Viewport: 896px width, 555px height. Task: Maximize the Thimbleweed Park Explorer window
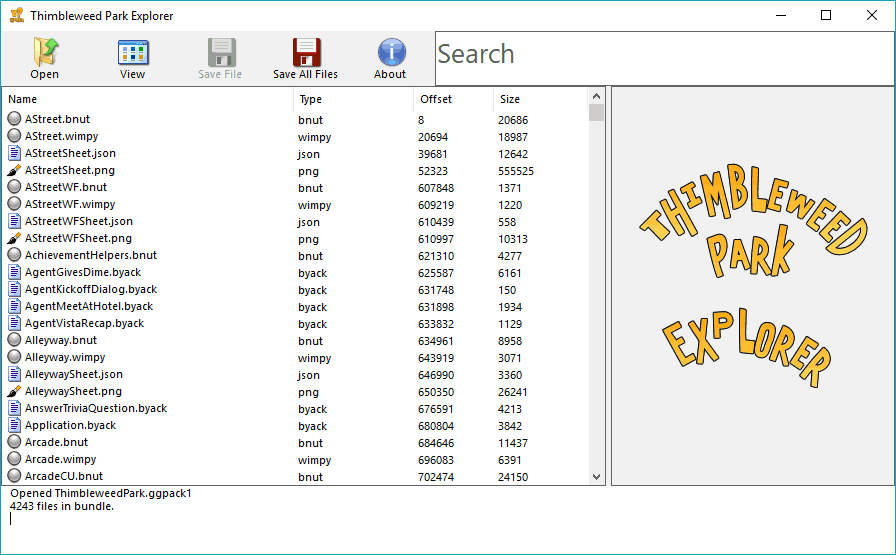826,15
